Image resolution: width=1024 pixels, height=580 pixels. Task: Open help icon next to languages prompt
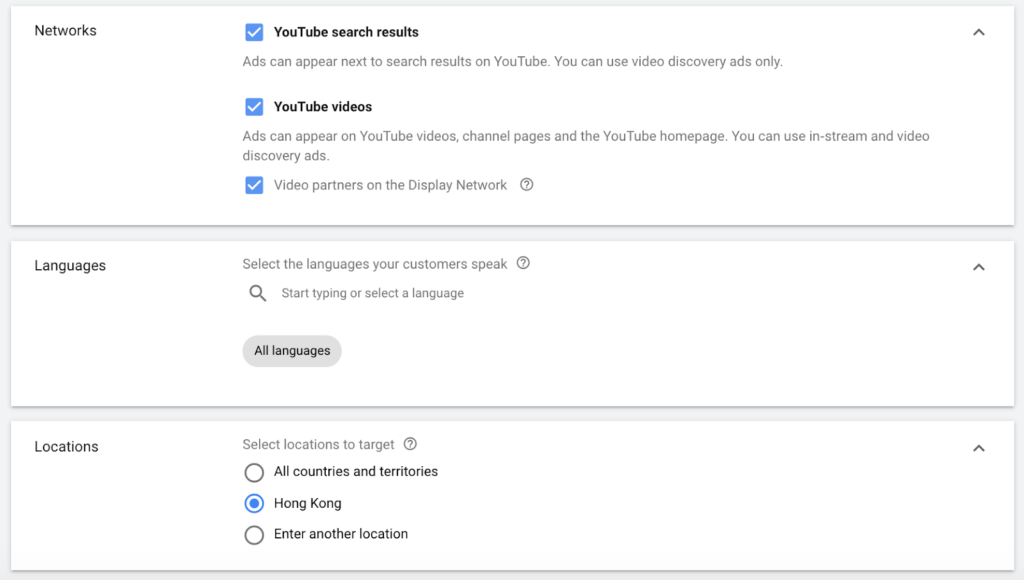(523, 263)
